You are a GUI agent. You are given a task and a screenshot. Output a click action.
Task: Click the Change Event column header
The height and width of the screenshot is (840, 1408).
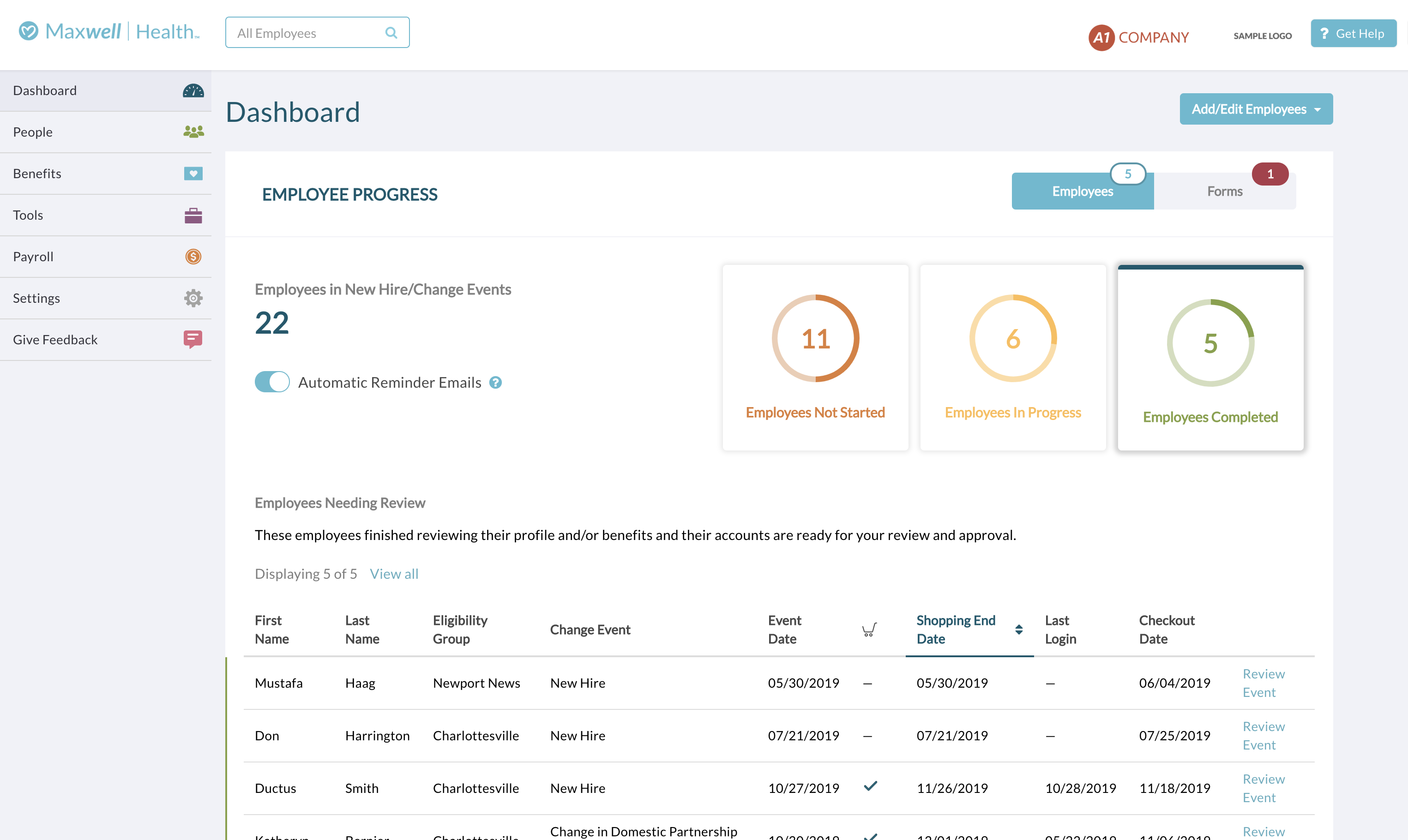(x=590, y=630)
